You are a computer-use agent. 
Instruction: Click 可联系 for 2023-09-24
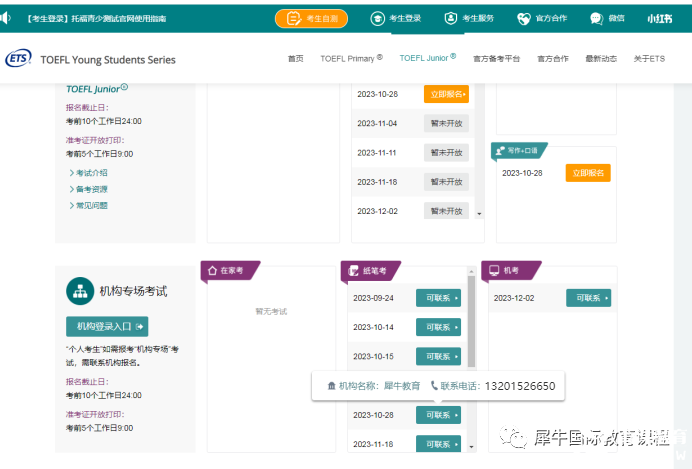coord(438,298)
